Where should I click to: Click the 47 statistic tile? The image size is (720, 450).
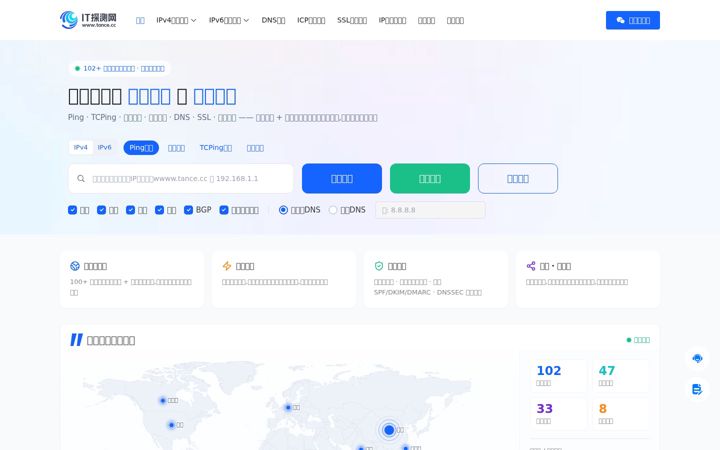pyautogui.click(x=621, y=376)
